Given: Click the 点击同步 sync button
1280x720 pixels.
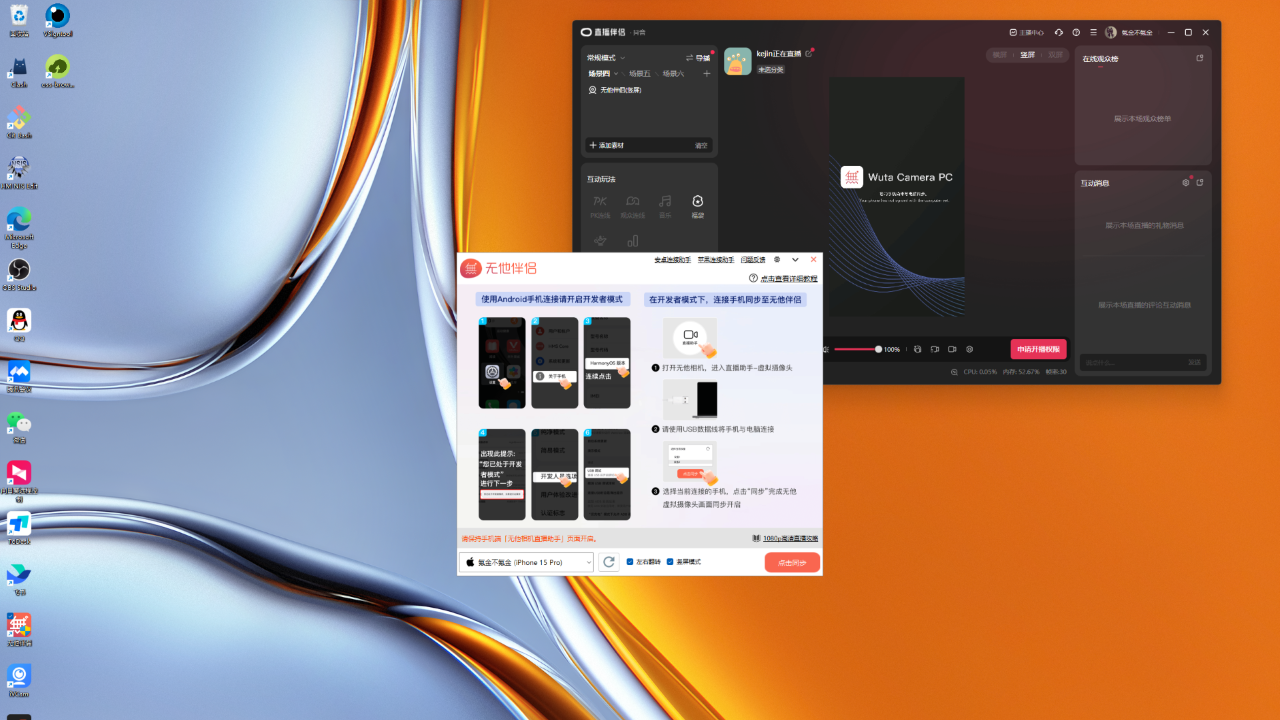Looking at the screenshot, I should pos(792,562).
